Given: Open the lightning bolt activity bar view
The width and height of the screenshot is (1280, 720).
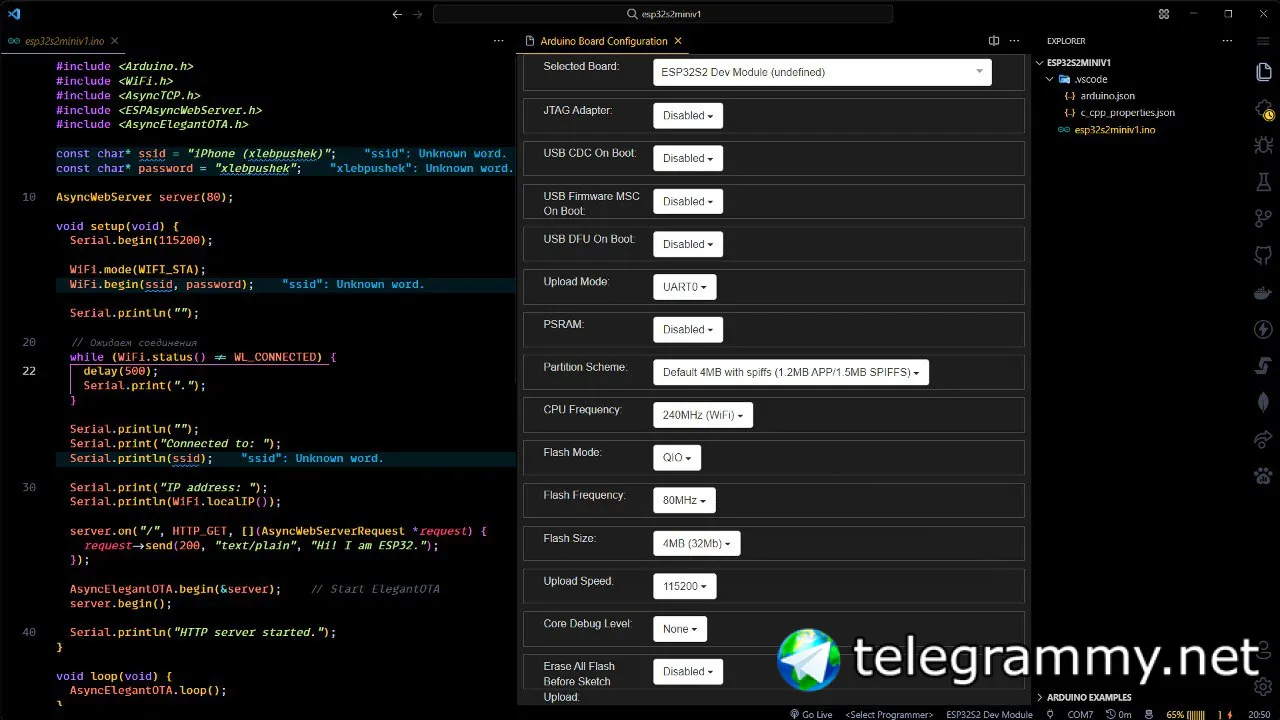Looking at the screenshot, I should 1263,329.
